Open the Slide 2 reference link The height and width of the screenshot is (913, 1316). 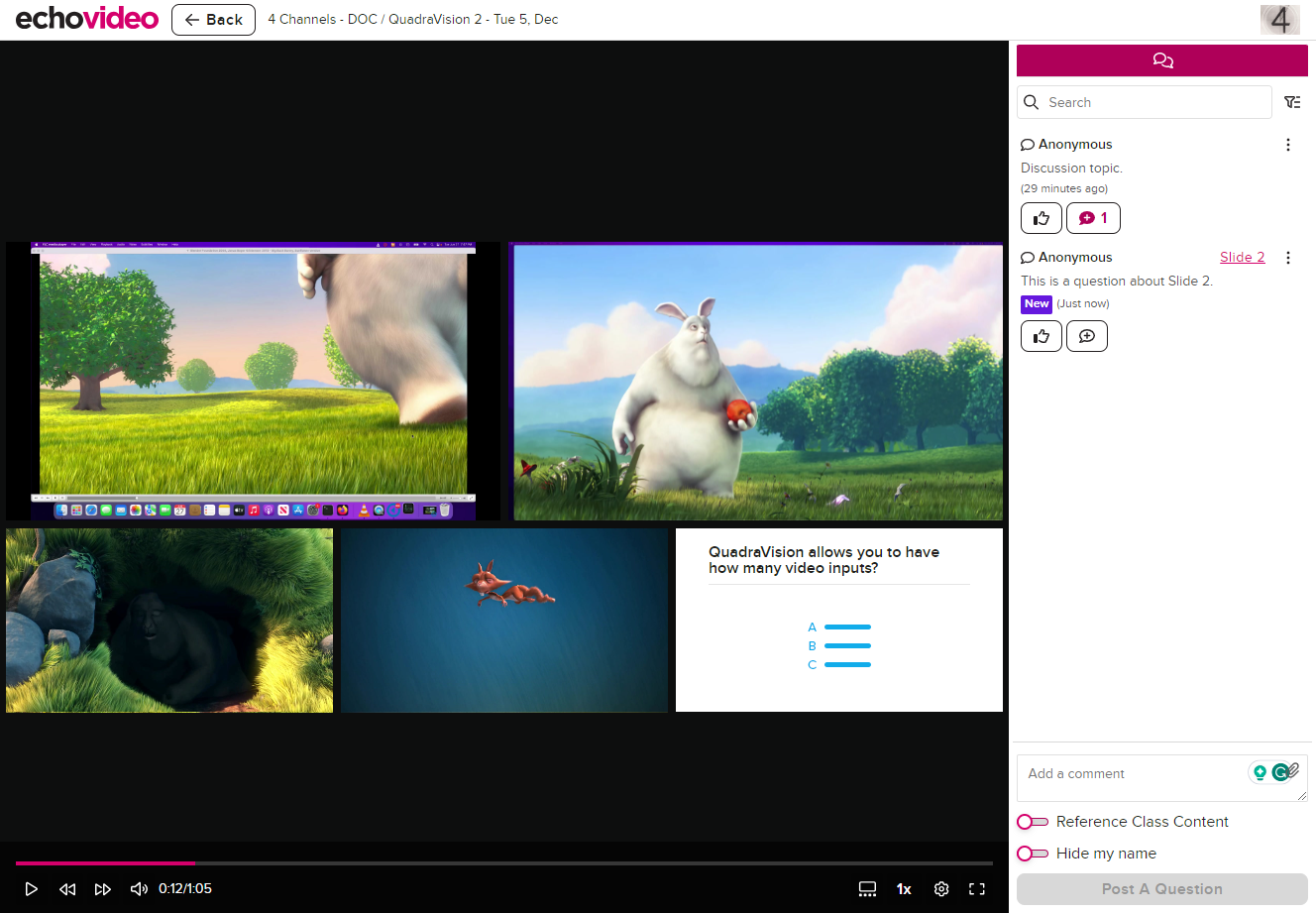click(1243, 257)
